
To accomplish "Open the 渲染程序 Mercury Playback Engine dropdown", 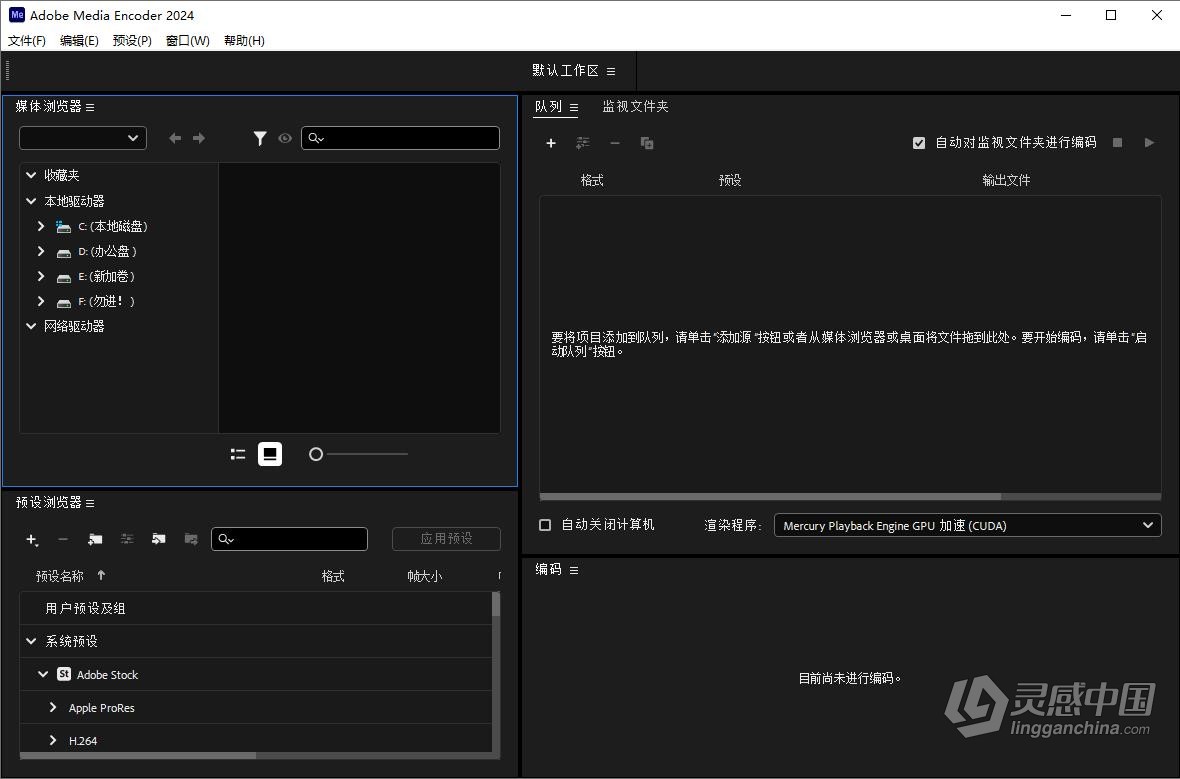I will click(x=968, y=525).
